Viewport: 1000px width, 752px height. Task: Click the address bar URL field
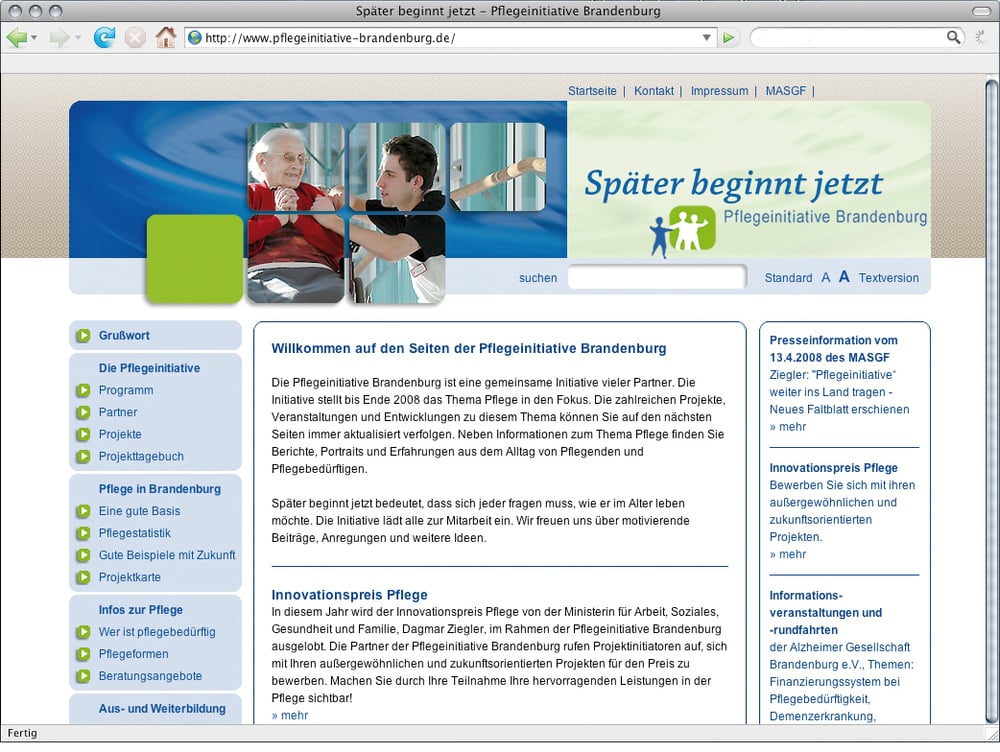coord(450,38)
